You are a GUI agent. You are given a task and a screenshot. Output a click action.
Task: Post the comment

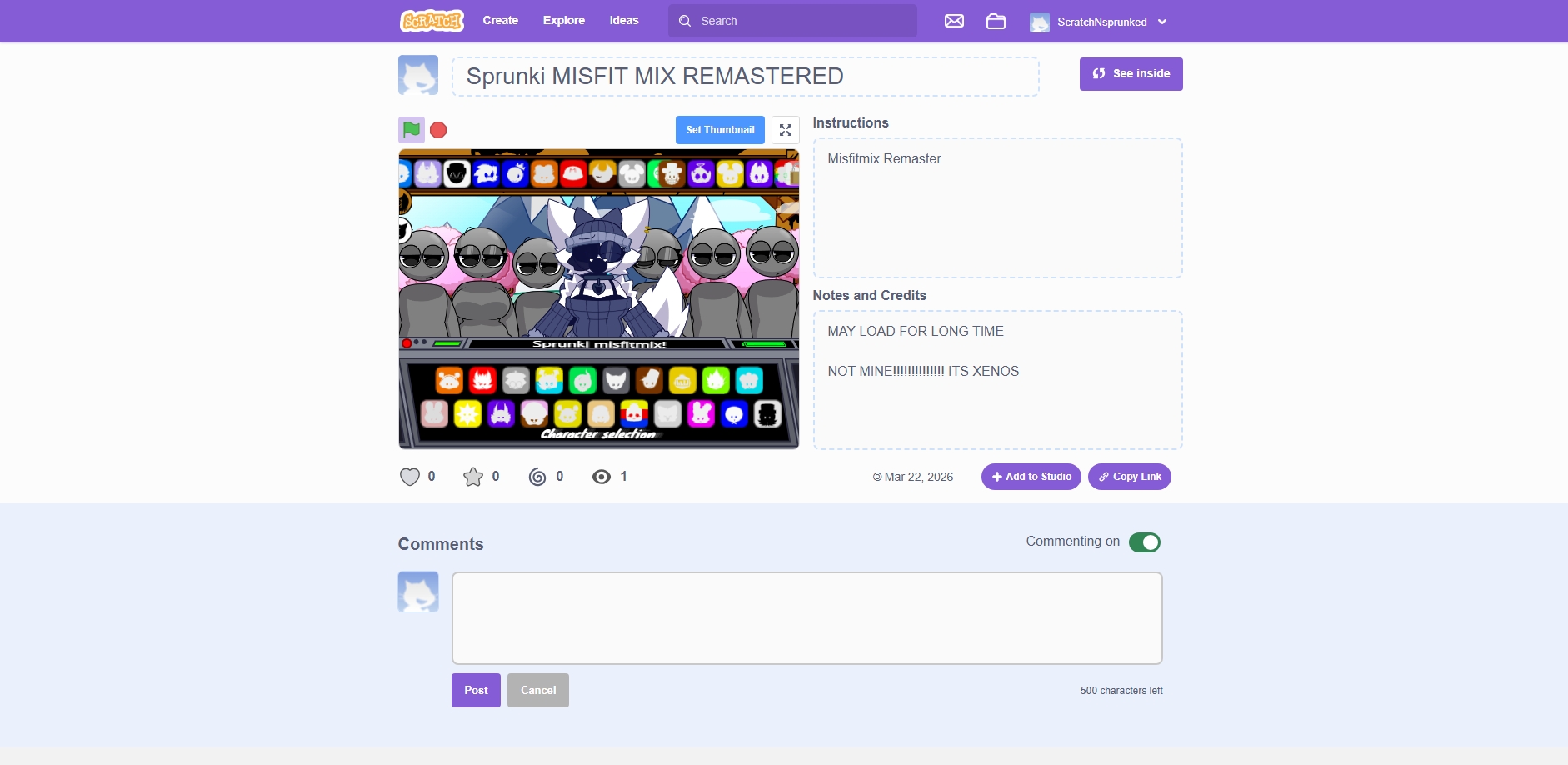(x=476, y=691)
